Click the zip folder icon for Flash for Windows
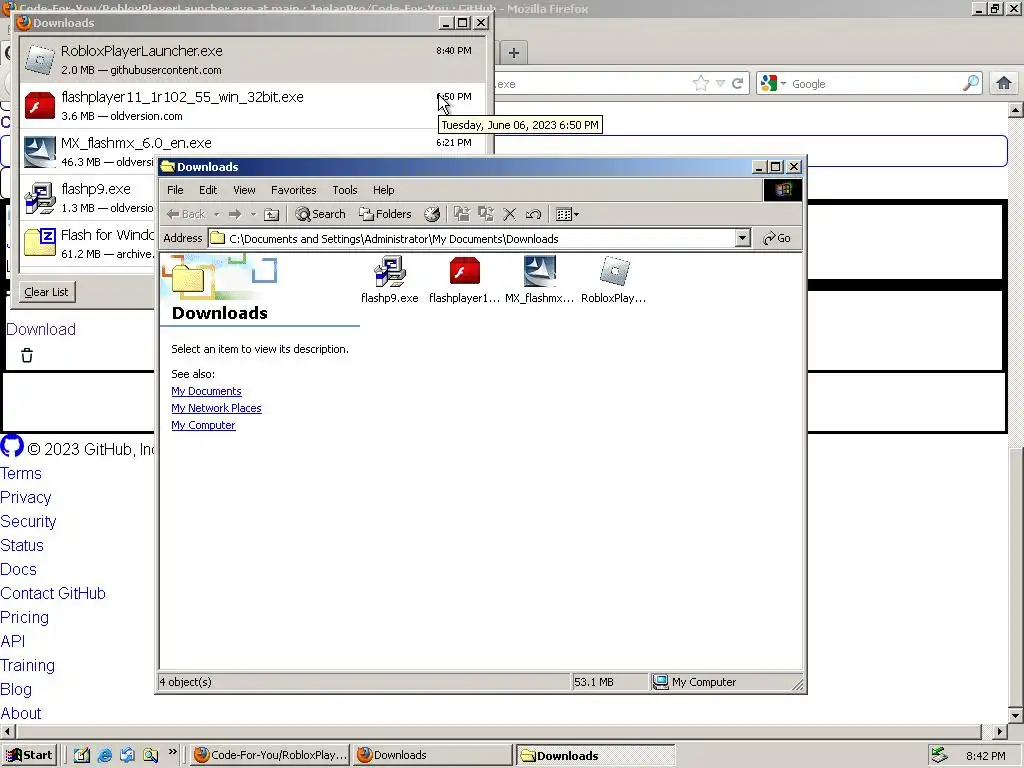The height and width of the screenshot is (768, 1024). [39, 243]
